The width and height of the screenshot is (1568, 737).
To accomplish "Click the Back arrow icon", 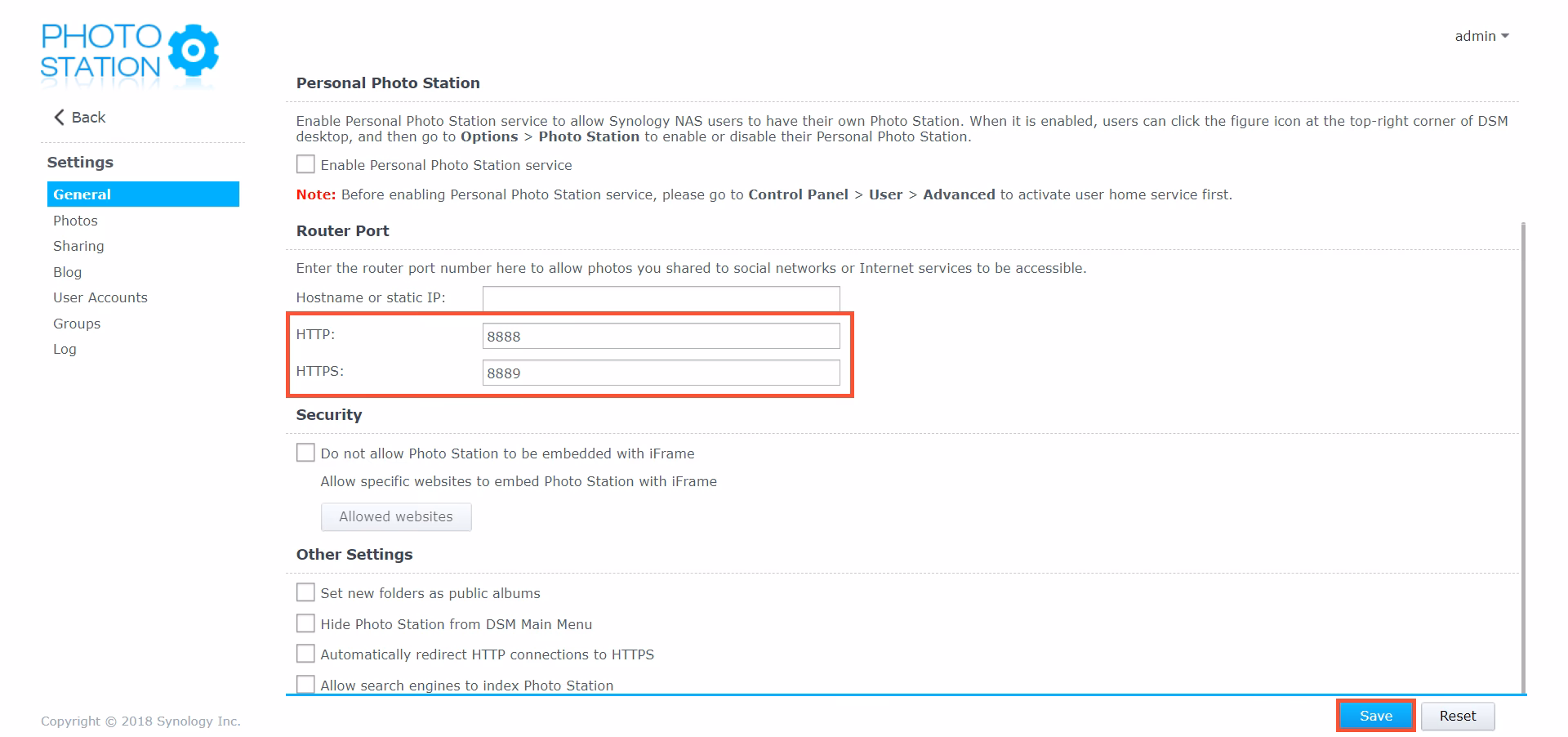I will point(59,118).
